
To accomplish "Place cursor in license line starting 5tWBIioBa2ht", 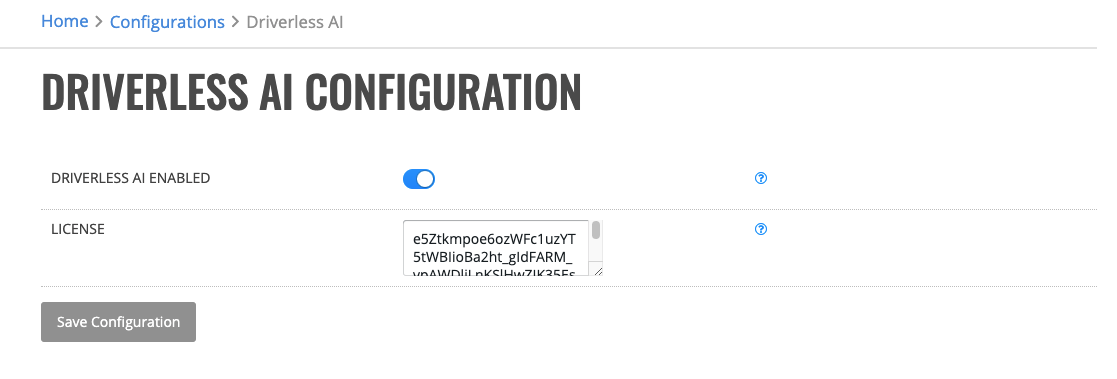I will pos(493,256).
